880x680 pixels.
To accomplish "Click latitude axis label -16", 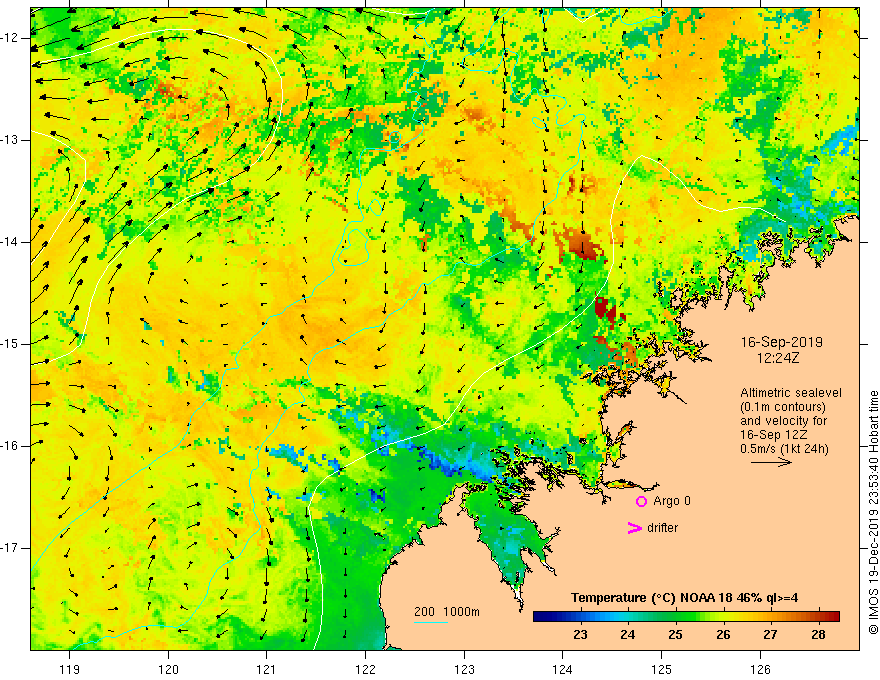I will point(11,446).
